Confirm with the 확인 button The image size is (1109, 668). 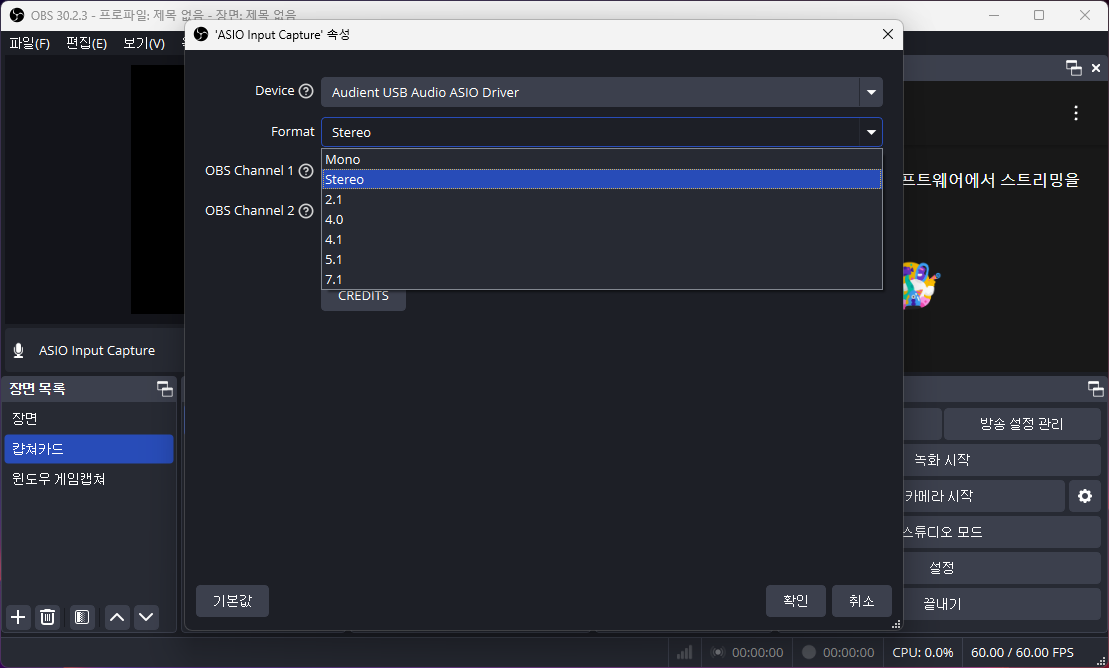796,601
